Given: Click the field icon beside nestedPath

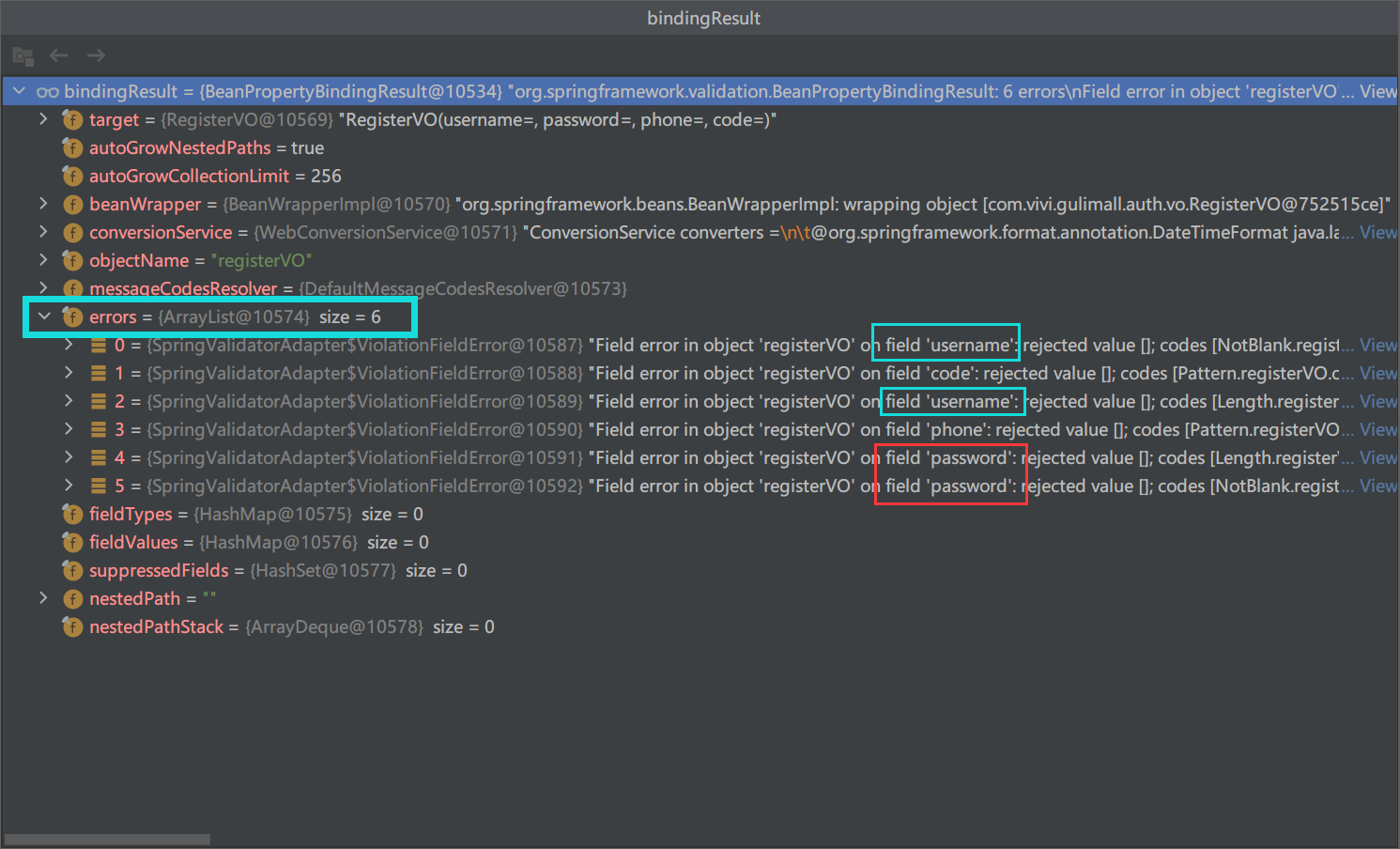Looking at the screenshot, I should 72,598.
